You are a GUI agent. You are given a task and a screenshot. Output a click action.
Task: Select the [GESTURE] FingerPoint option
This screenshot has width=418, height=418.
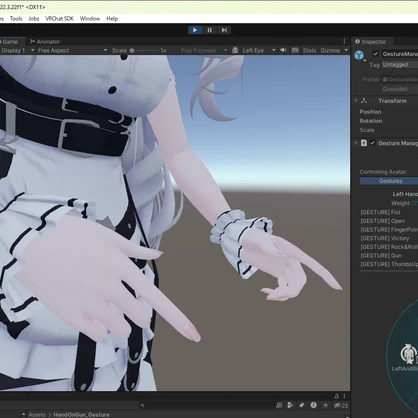389,230
